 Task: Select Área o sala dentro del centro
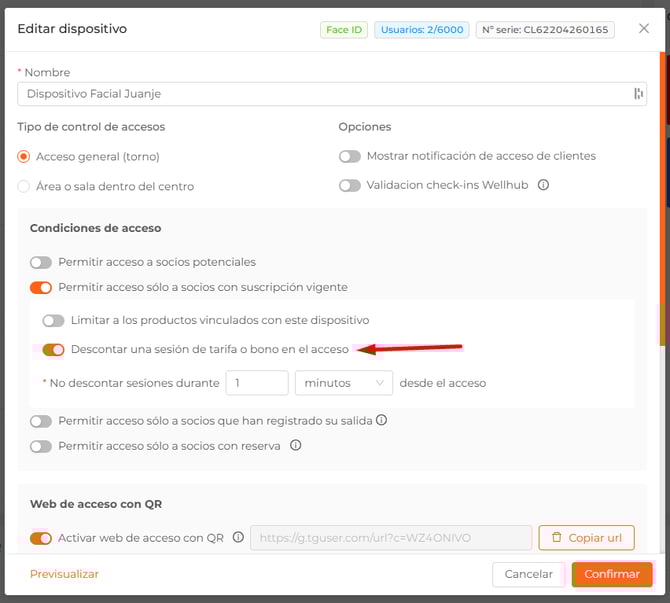24,186
